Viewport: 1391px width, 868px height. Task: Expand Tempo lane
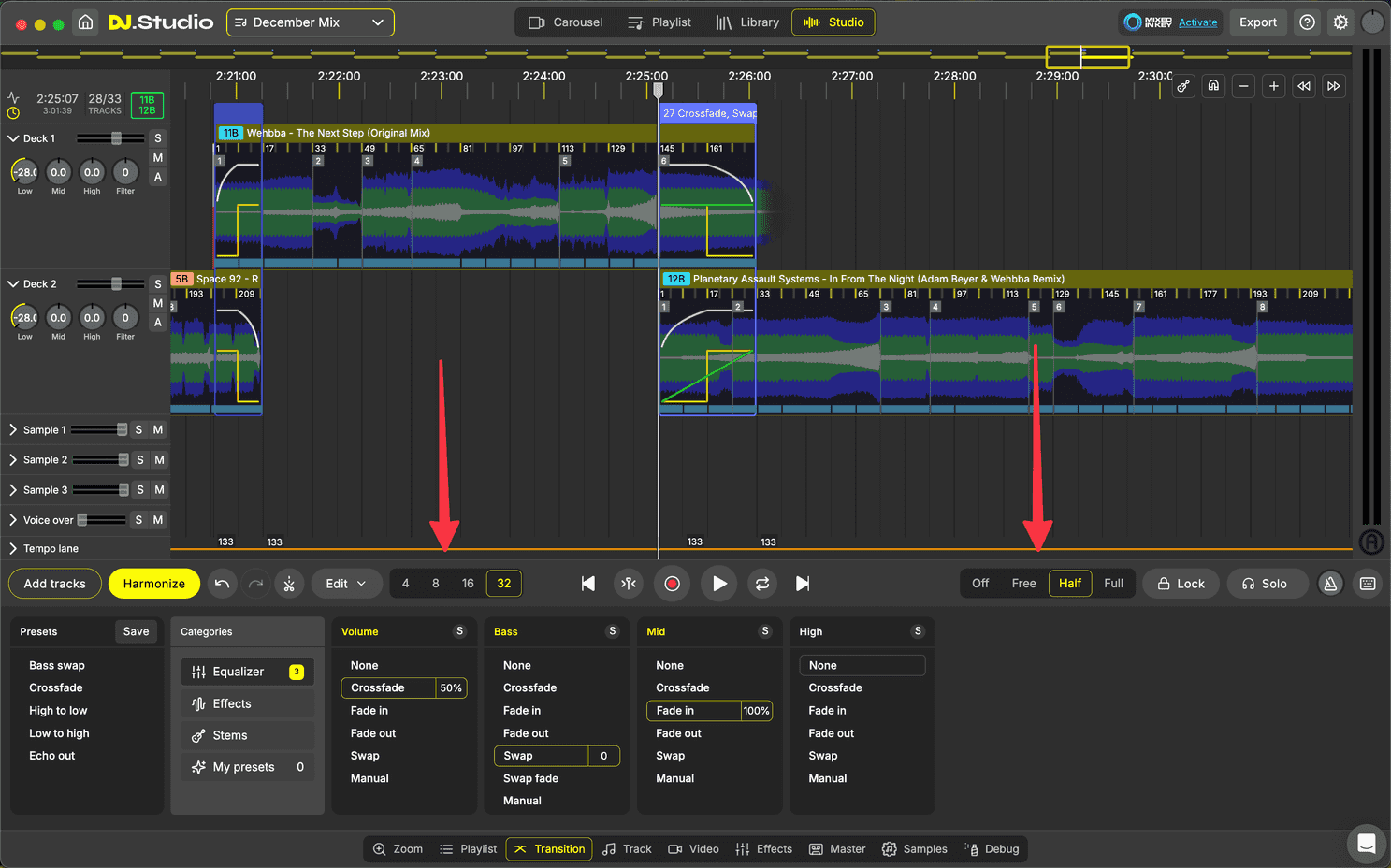[x=13, y=549]
